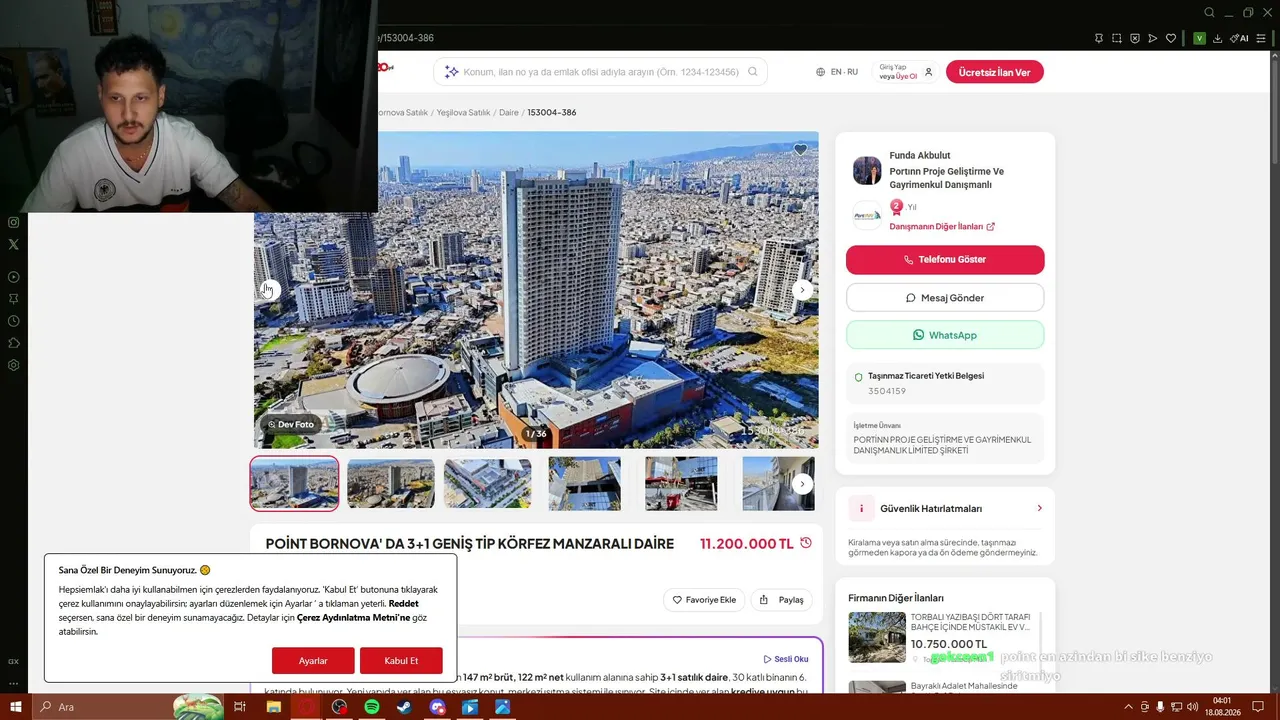Open the ad blocker shield icon

pos(1135,38)
